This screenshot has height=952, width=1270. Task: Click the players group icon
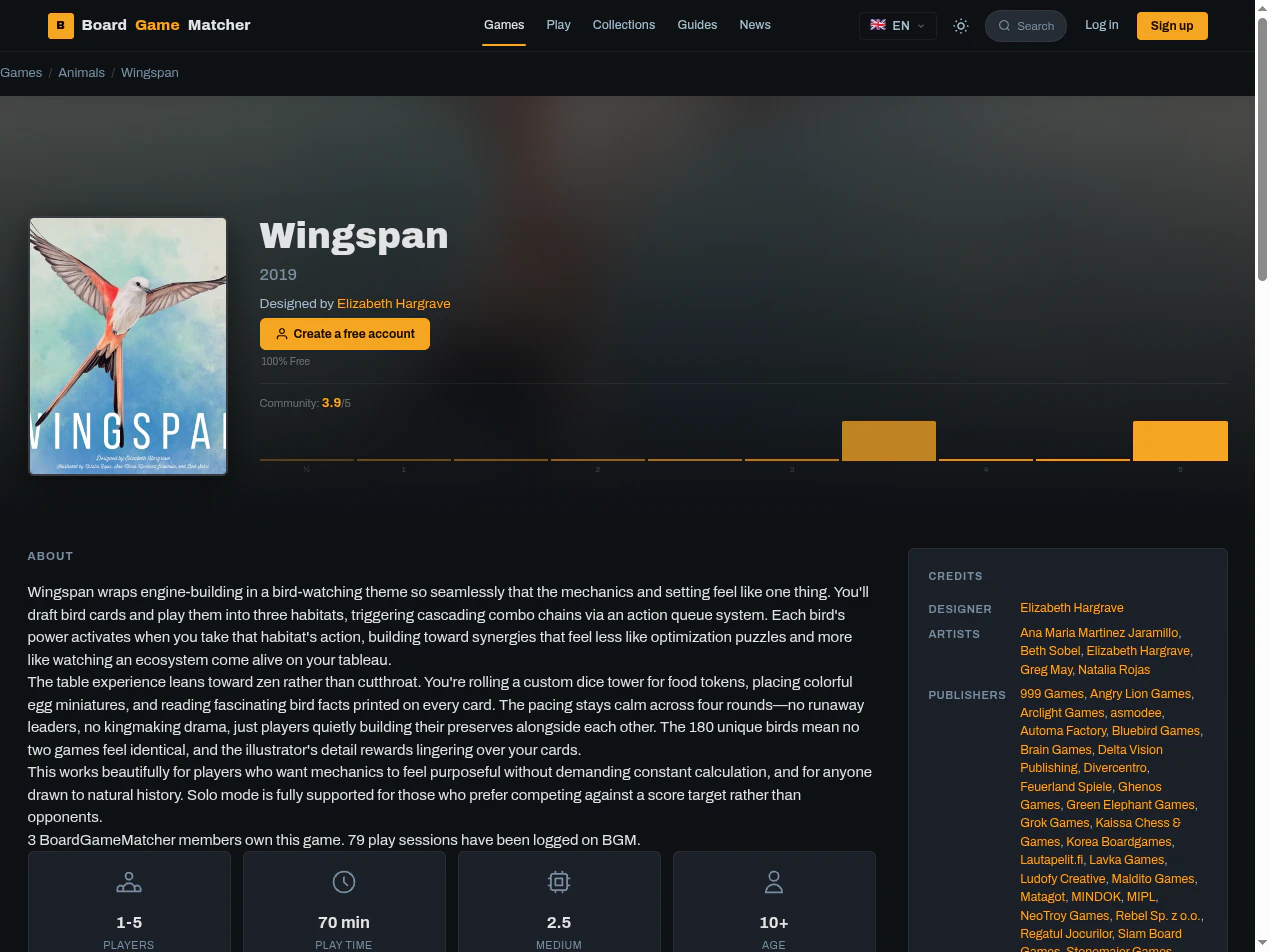[x=129, y=882]
